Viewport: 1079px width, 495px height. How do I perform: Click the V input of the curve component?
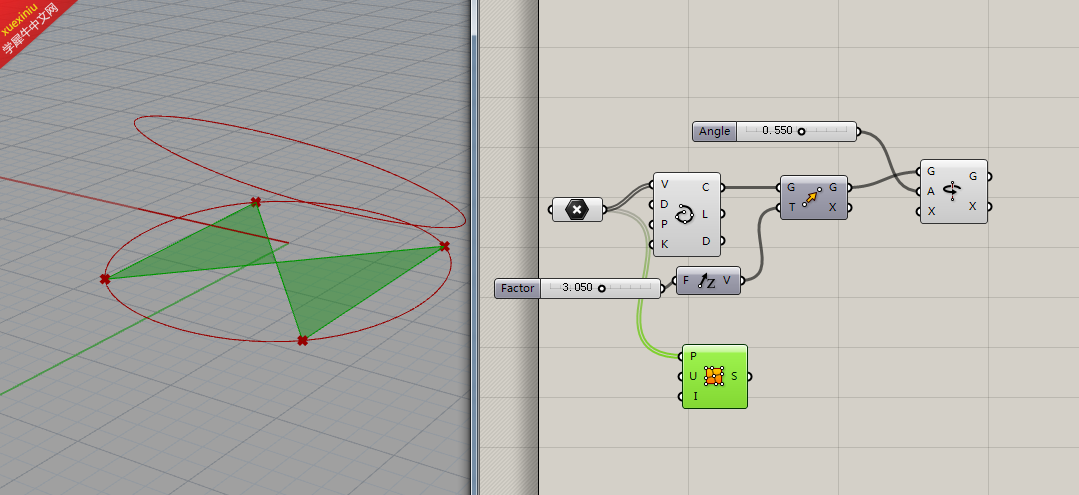tap(664, 185)
